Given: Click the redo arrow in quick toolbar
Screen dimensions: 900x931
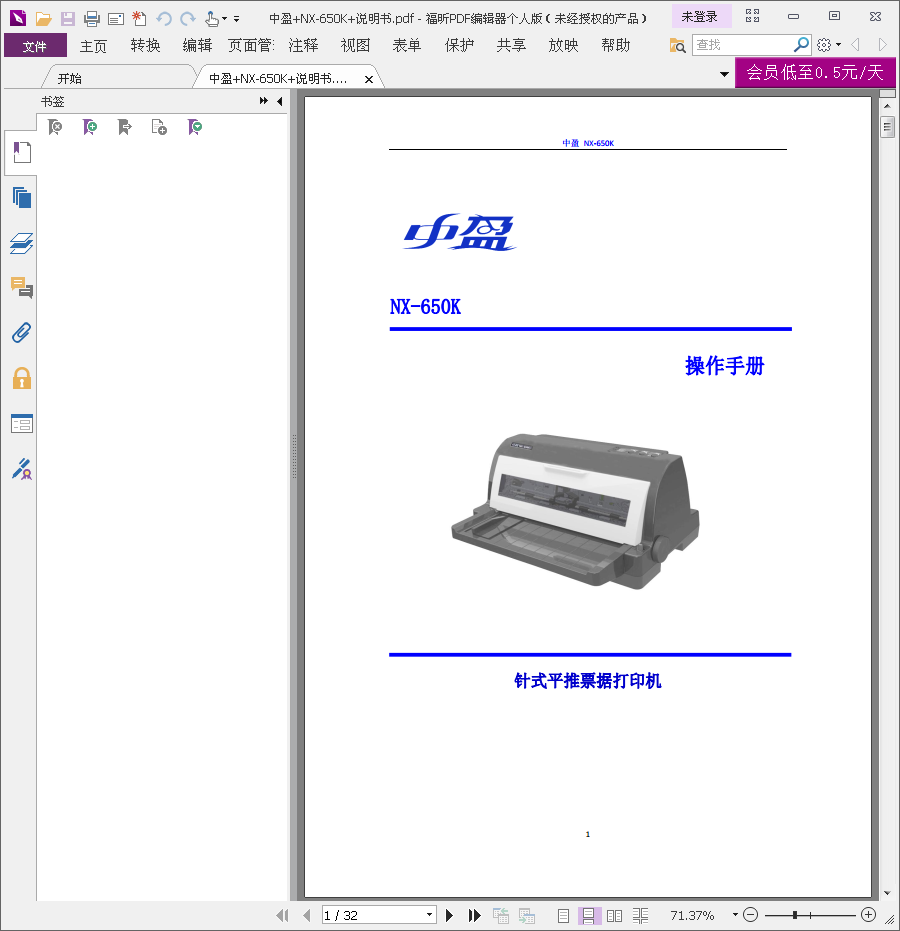Looking at the screenshot, I should pyautogui.click(x=188, y=18).
